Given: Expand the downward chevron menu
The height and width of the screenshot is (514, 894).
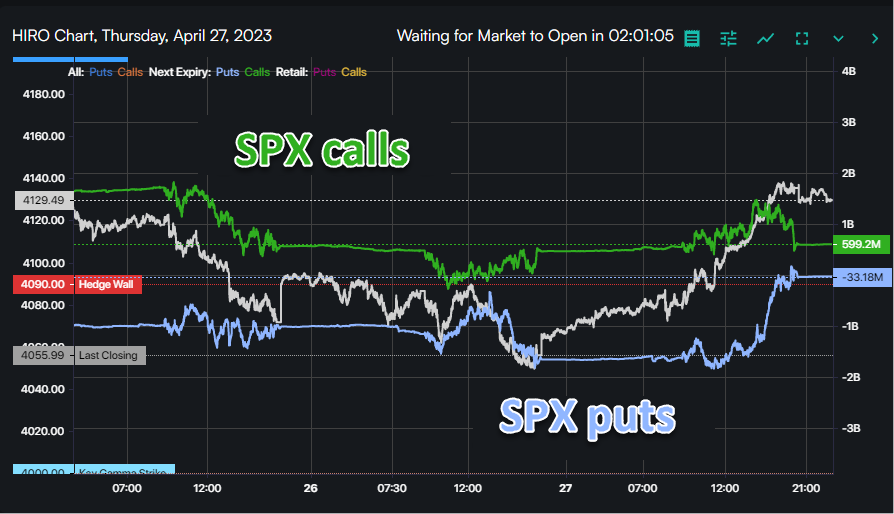Looking at the screenshot, I should click(x=838, y=38).
